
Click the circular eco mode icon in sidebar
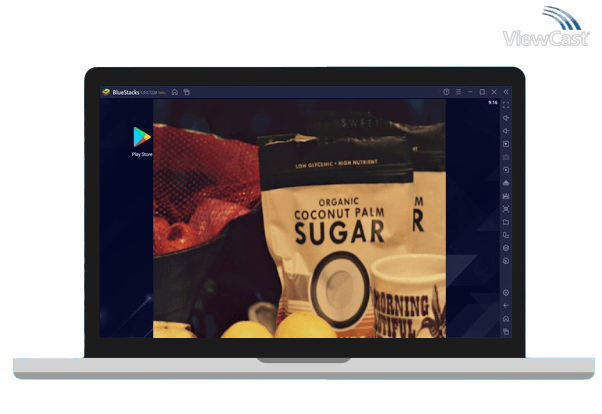click(x=506, y=261)
